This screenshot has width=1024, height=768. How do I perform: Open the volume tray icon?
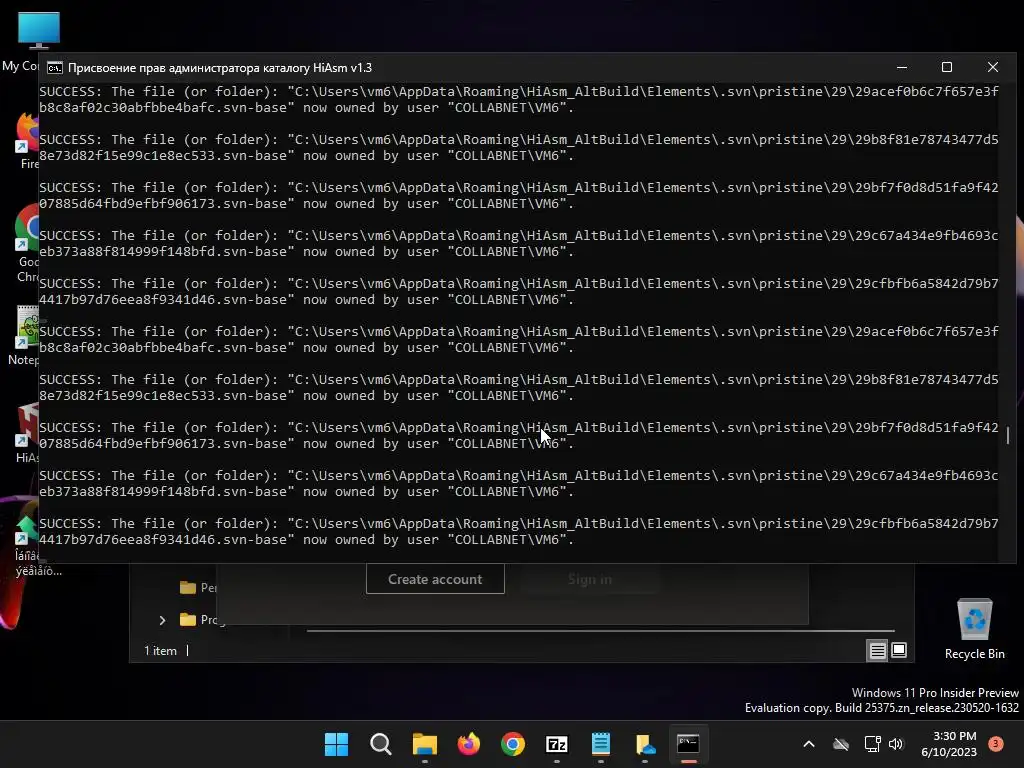pos(896,744)
